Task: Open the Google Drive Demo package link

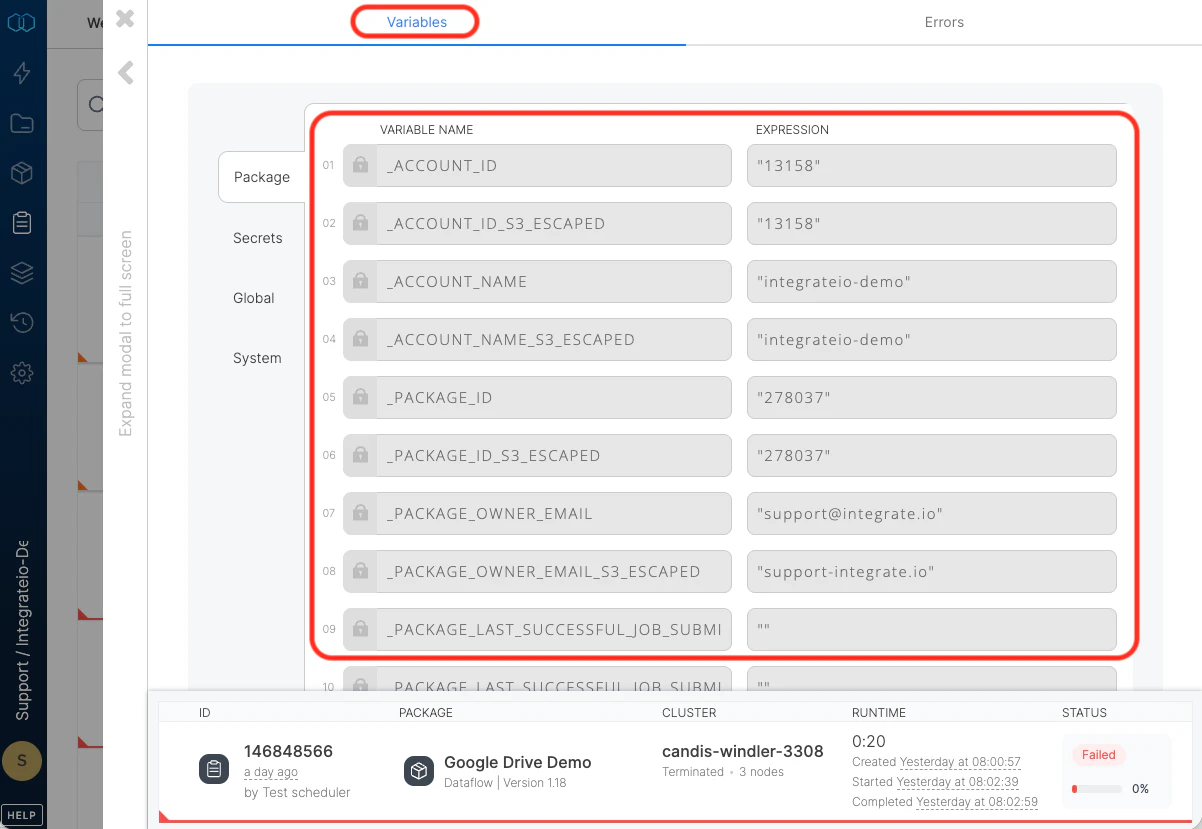Action: point(518,762)
